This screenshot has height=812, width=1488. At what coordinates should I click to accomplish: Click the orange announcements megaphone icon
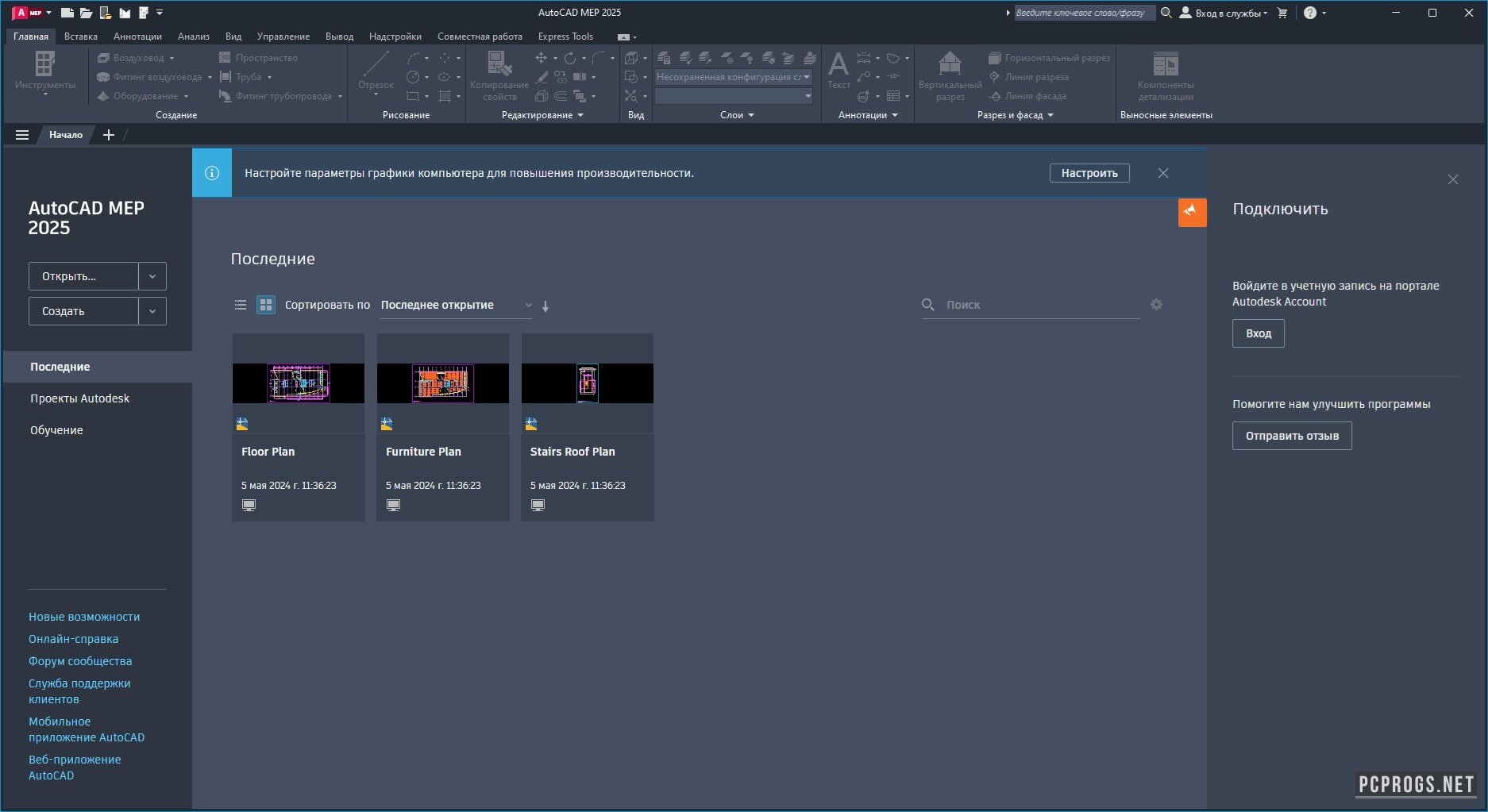click(x=1191, y=212)
